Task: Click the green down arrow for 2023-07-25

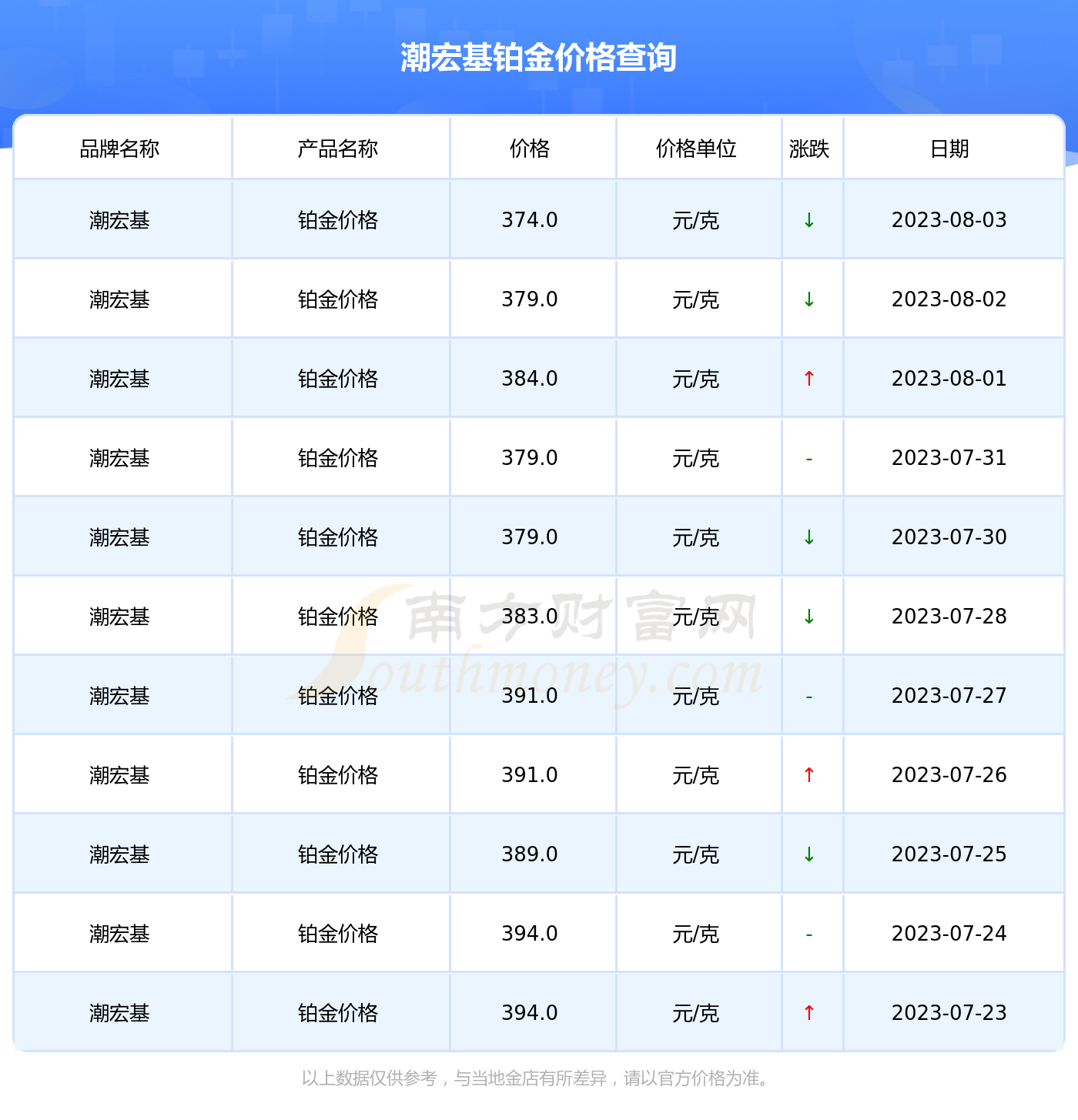Action: pyautogui.click(x=809, y=854)
